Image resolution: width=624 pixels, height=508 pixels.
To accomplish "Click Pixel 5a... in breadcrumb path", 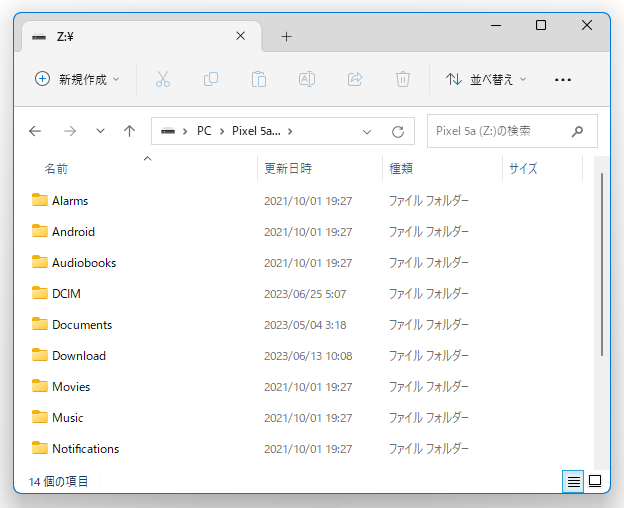I will click(256, 131).
